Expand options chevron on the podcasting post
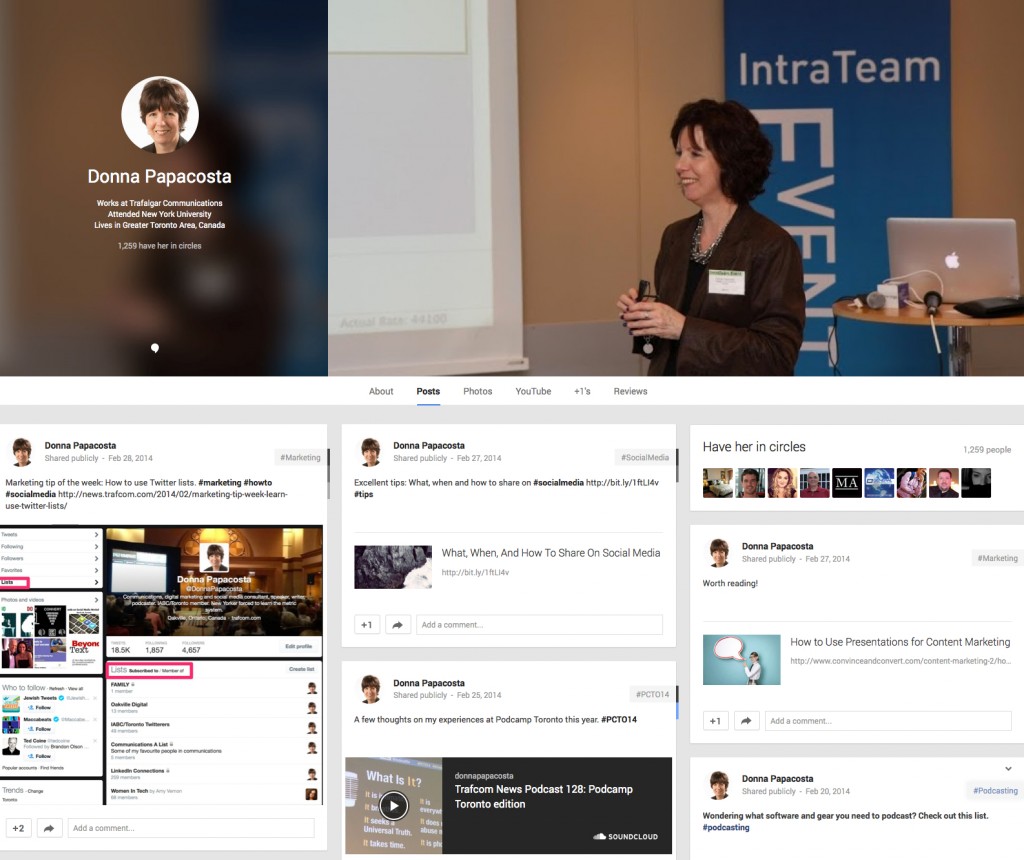 pos(1008,769)
